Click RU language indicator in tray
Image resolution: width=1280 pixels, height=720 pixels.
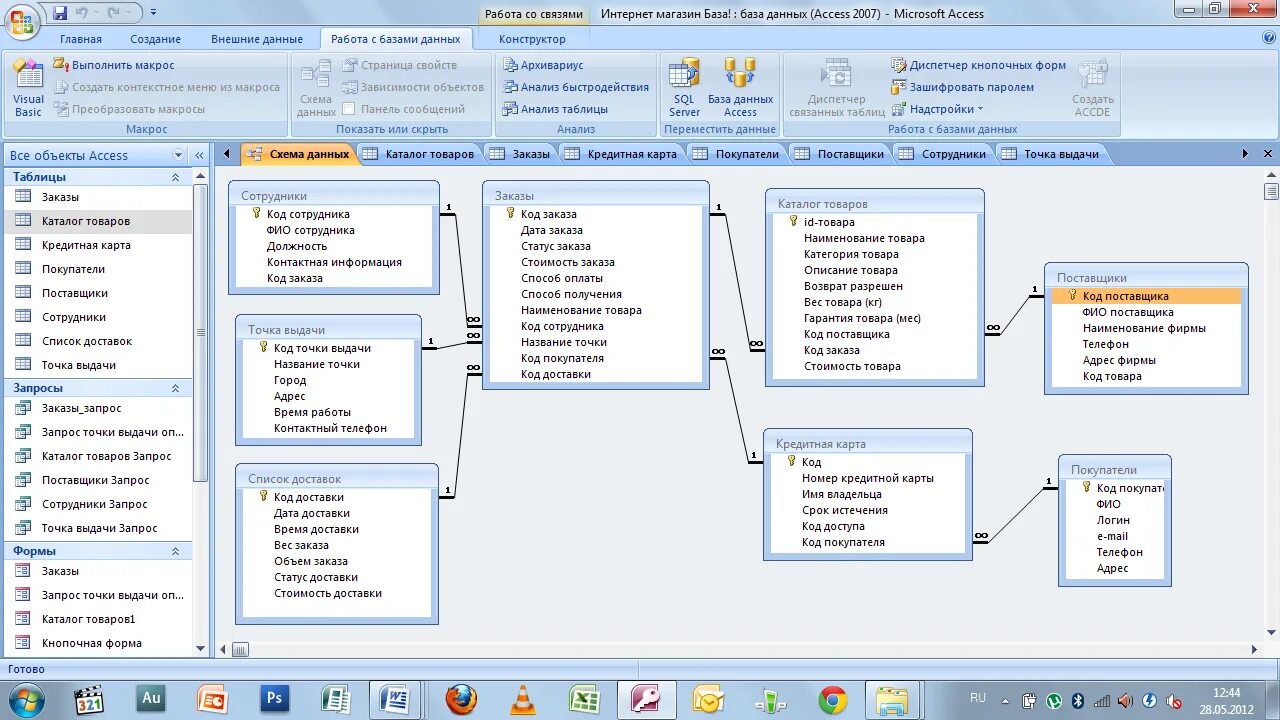[977, 698]
